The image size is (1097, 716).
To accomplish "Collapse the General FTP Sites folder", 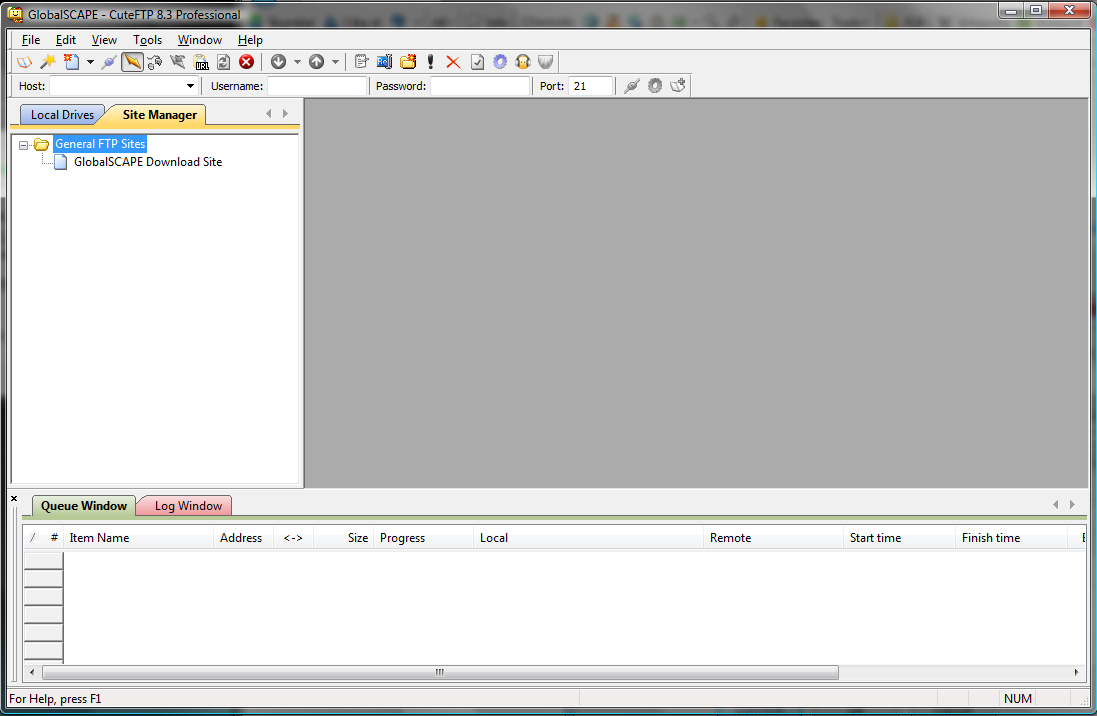I will point(23,145).
